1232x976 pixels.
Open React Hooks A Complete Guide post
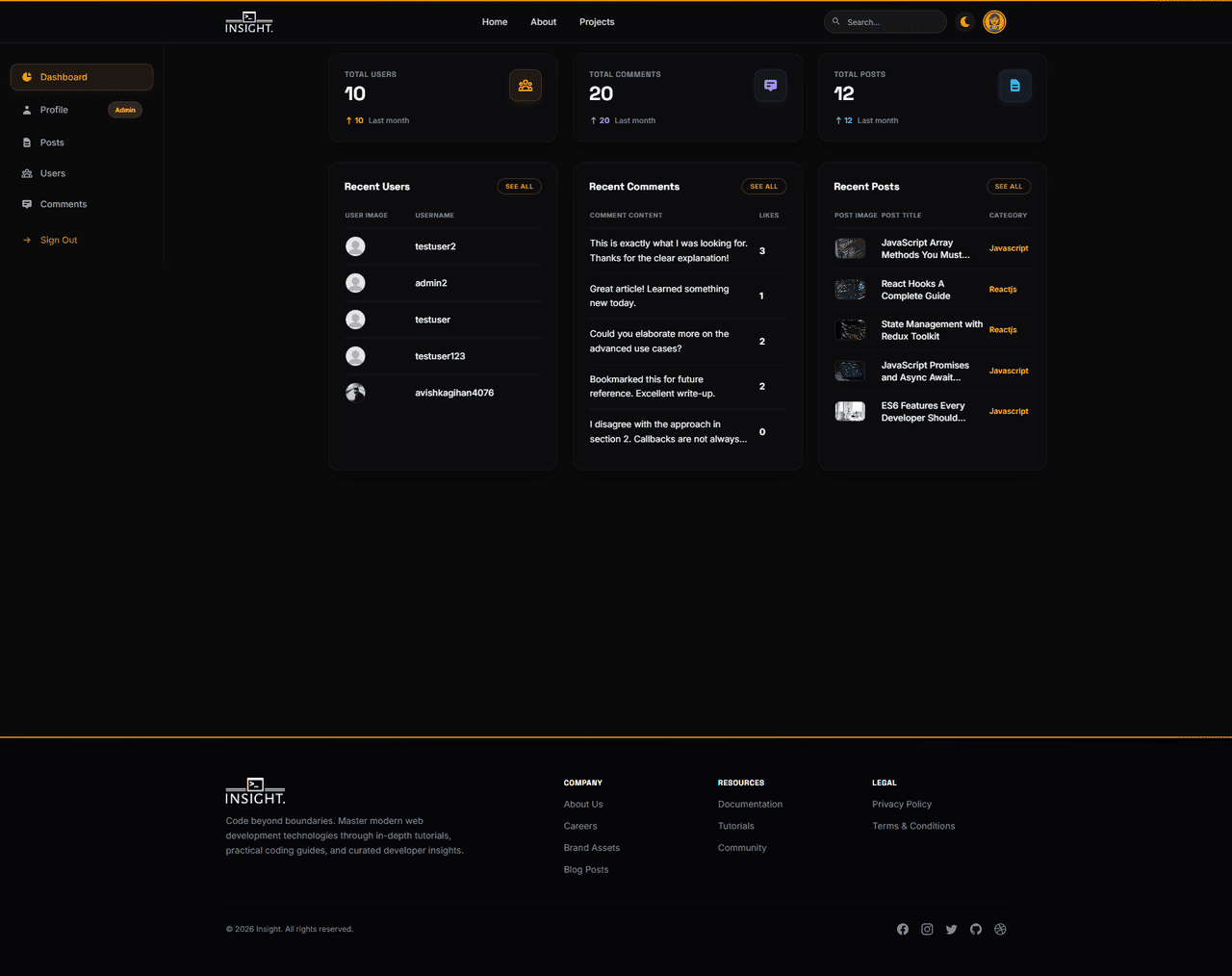915,290
